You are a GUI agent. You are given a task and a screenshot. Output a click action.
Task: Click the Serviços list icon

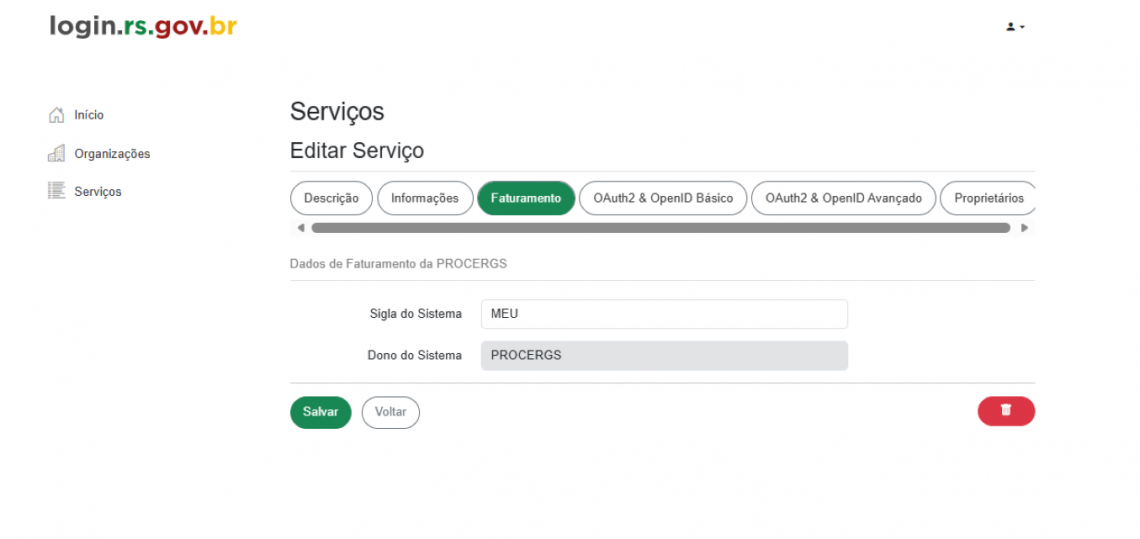[56, 191]
